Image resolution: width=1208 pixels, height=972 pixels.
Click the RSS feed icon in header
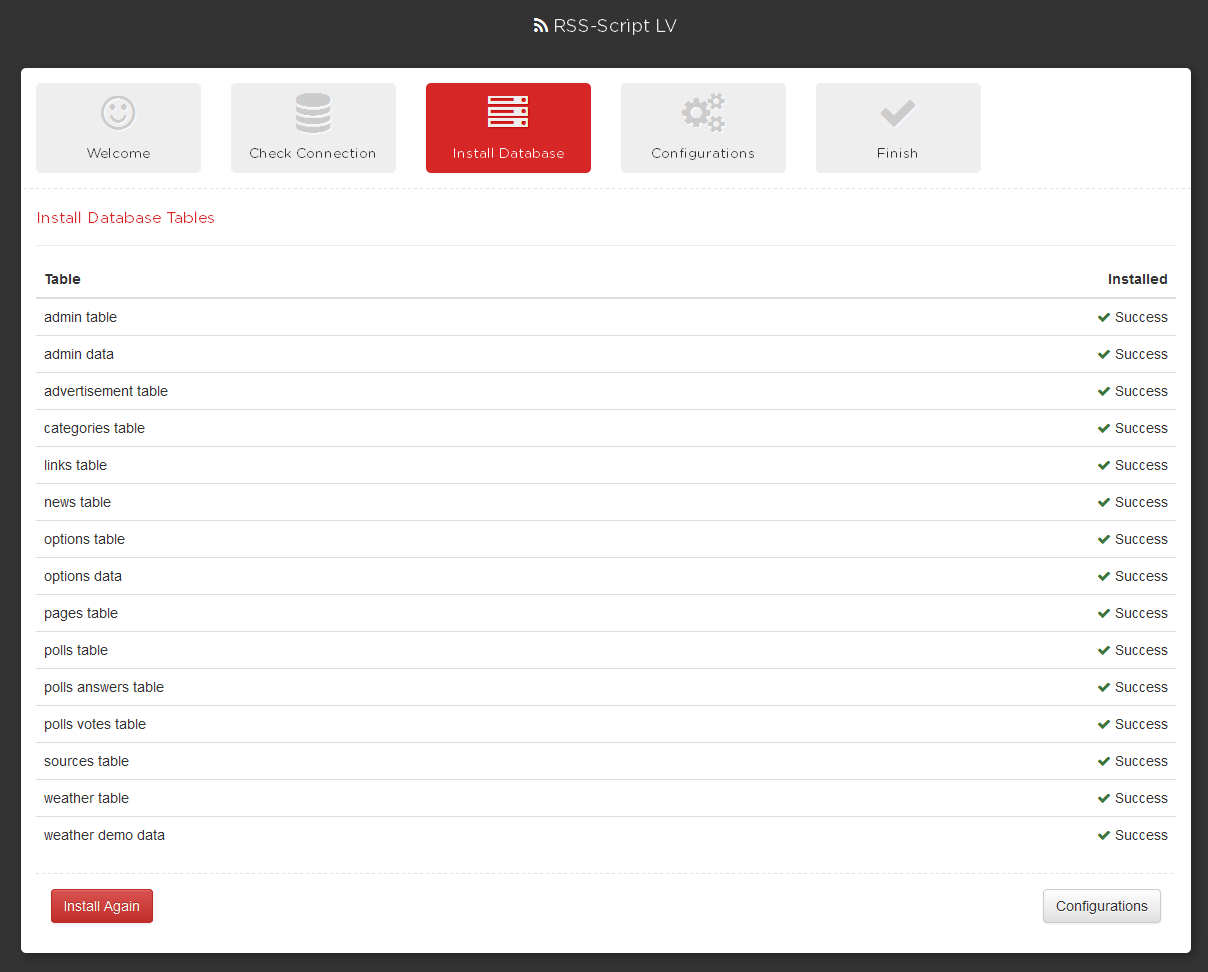click(541, 26)
